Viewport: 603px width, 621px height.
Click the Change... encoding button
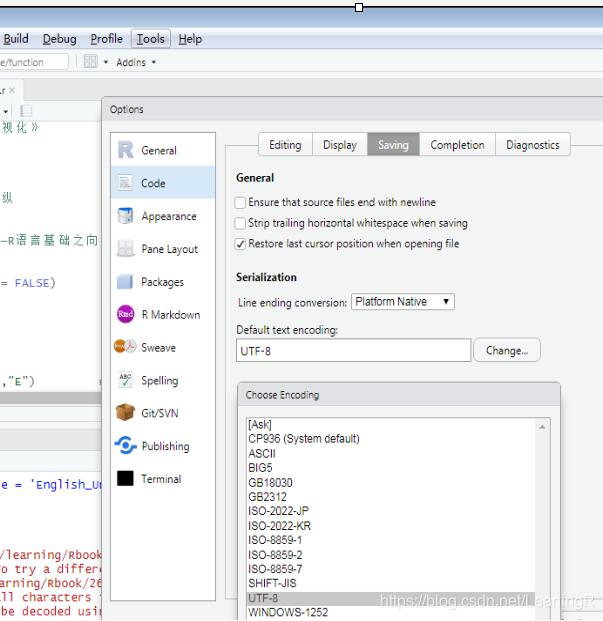(x=507, y=351)
